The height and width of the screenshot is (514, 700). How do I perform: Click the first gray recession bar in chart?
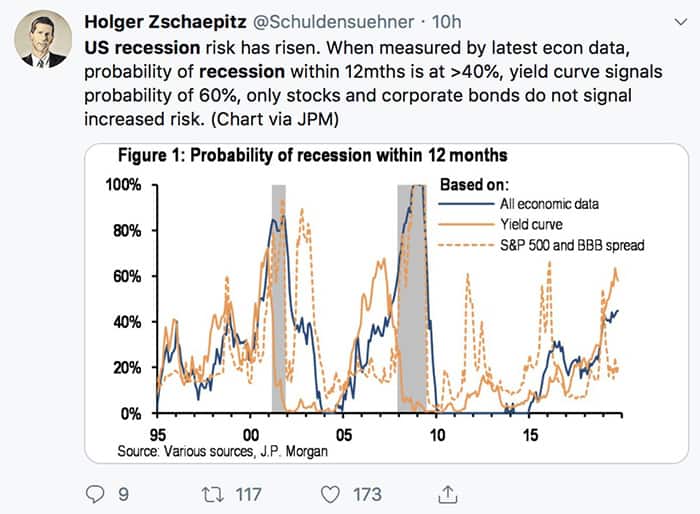coord(279,298)
